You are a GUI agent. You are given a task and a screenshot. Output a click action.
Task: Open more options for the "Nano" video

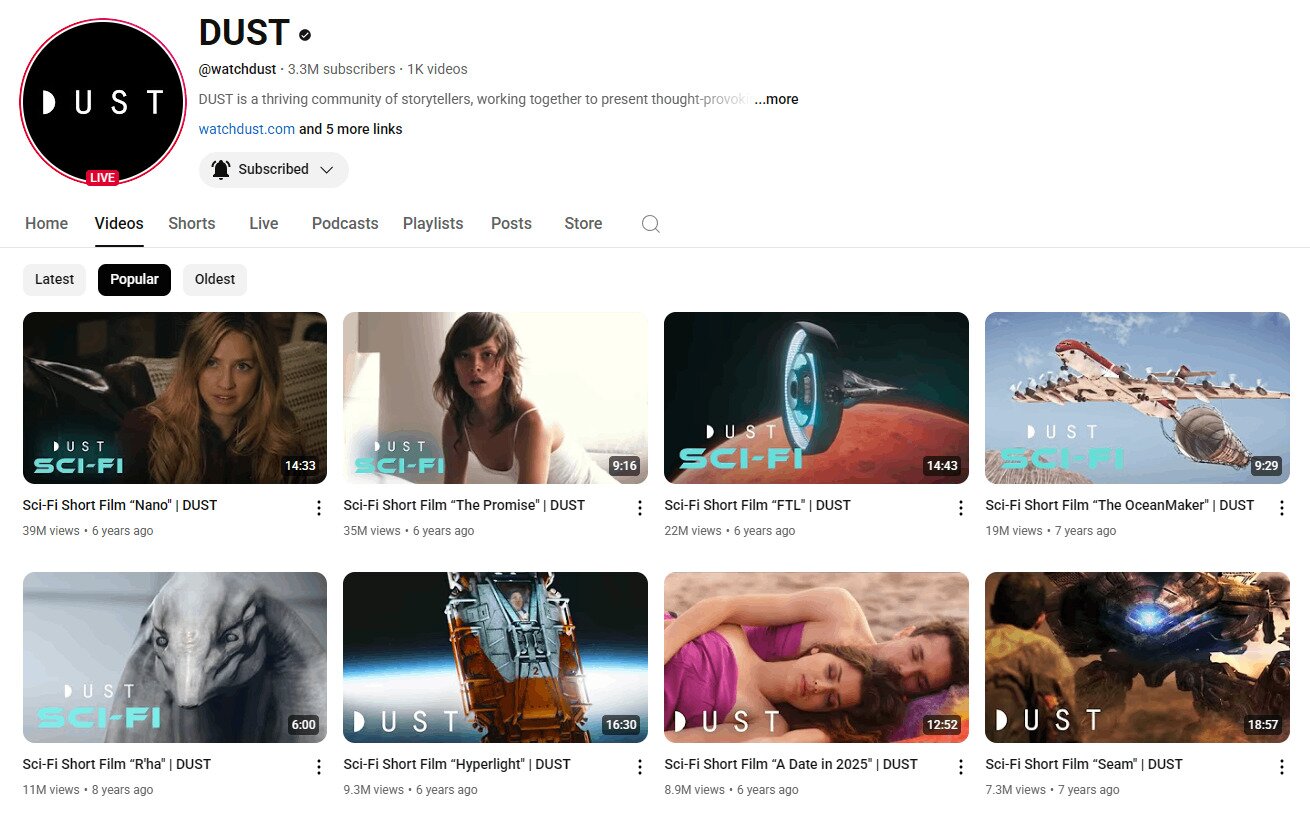pos(319,508)
